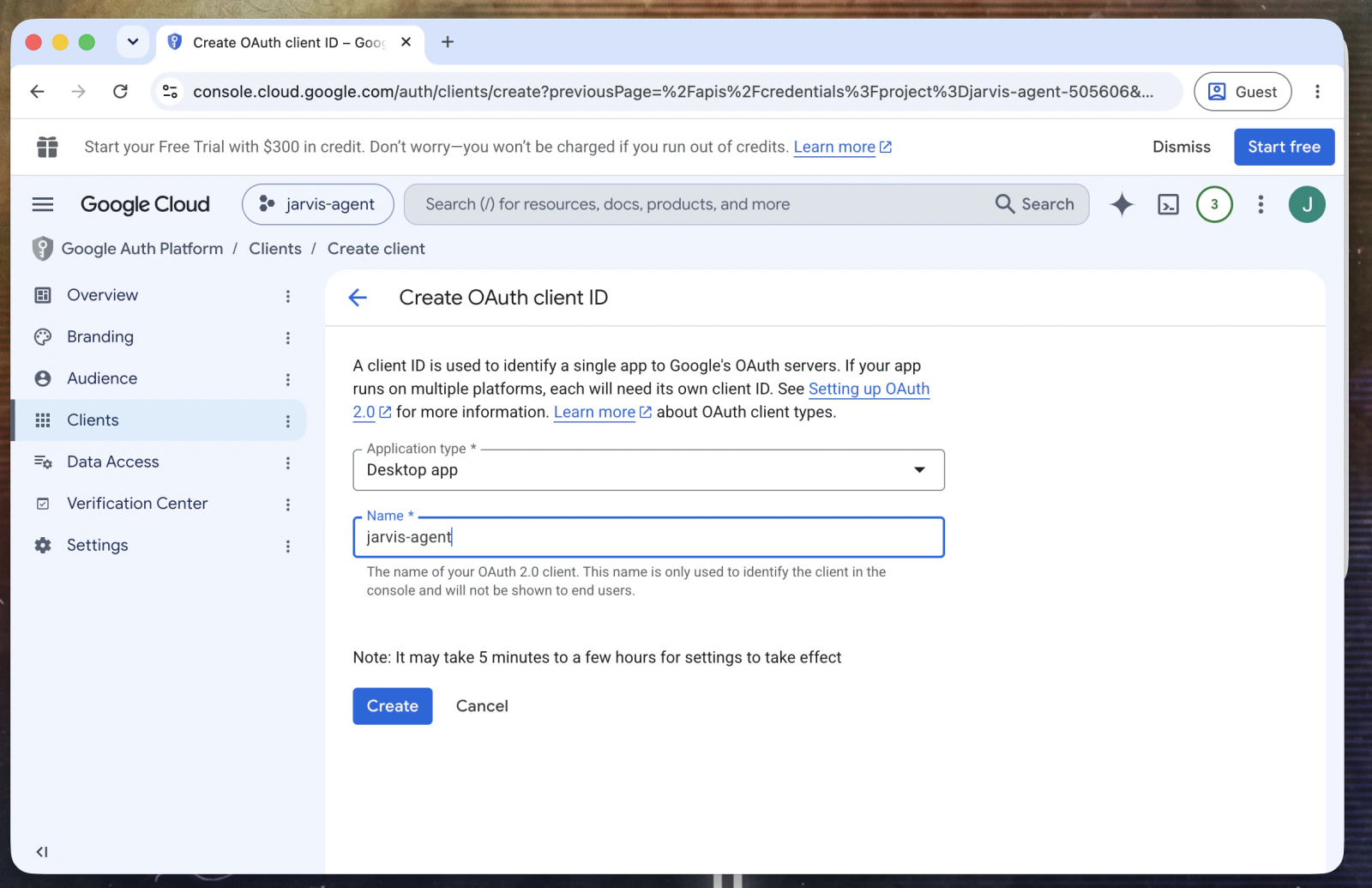This screenshot has height=888, width=1372.
Task: Open more options for Clients
Action: (x=288, y=421)
